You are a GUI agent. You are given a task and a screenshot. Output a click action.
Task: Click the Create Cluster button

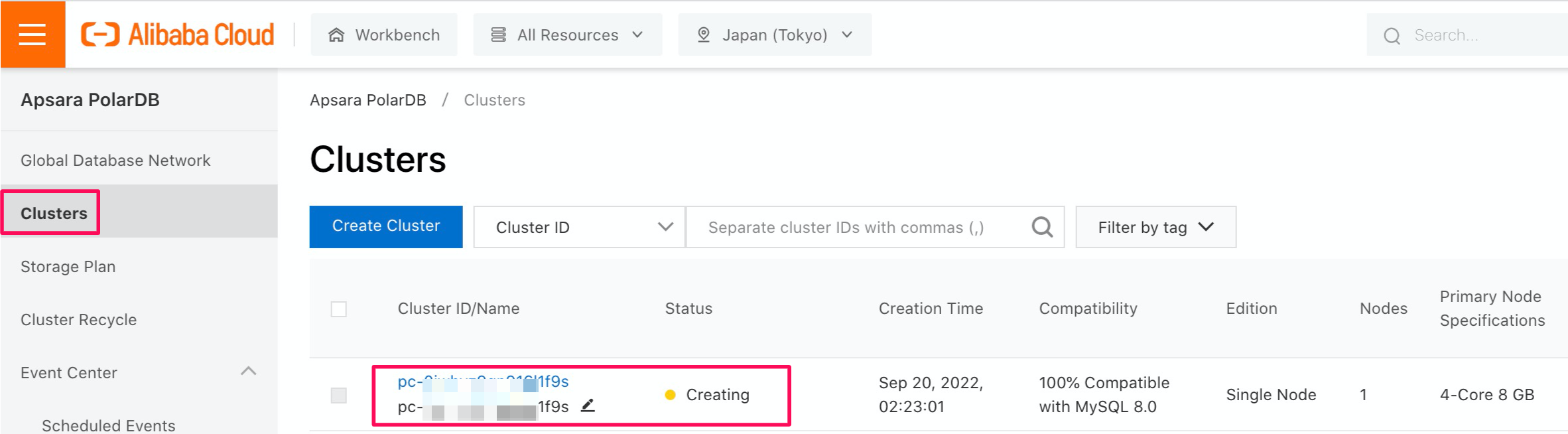[x=386, y=226]
